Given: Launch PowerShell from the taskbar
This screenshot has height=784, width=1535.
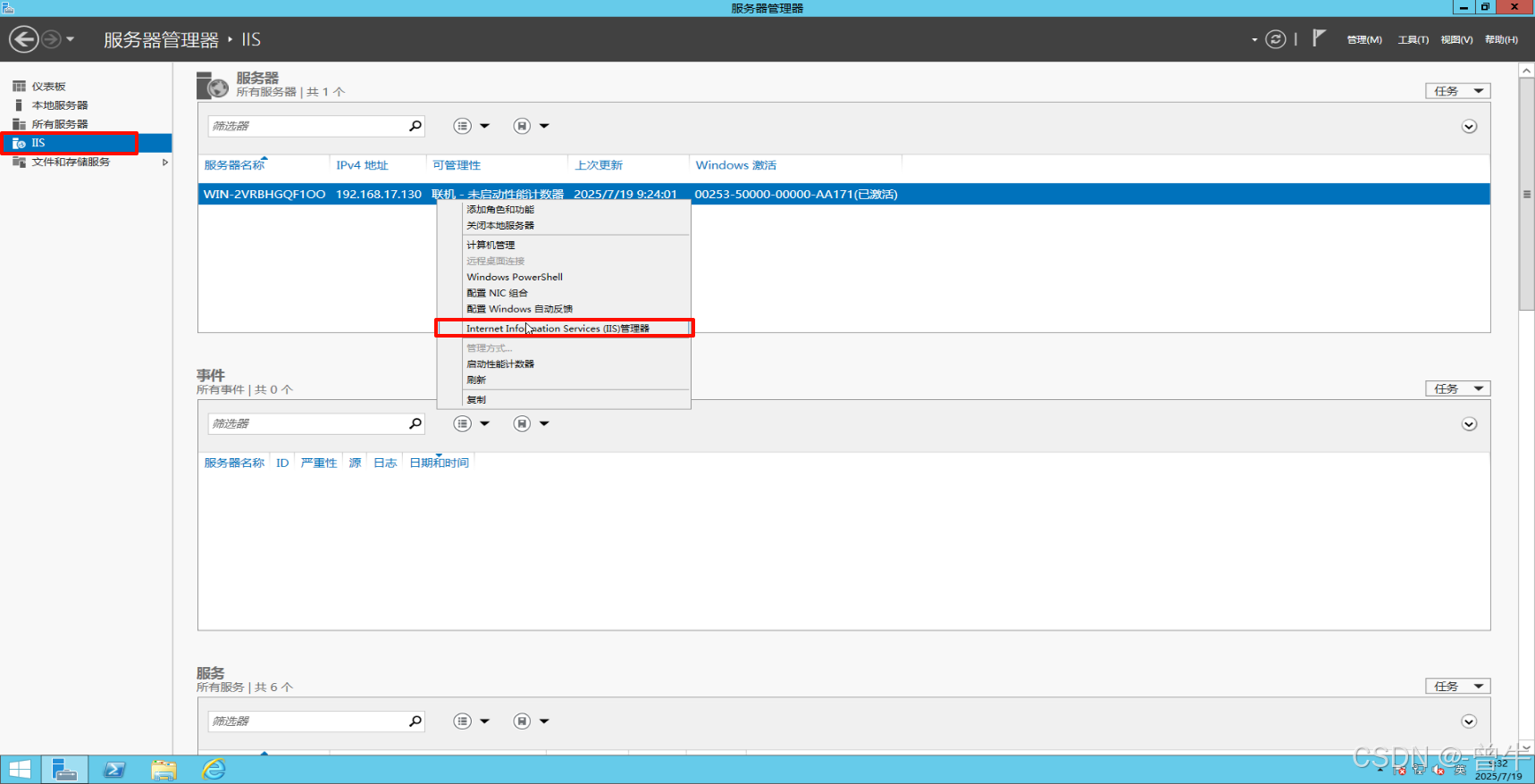Looking at the screenshot, I should [114, 769].
